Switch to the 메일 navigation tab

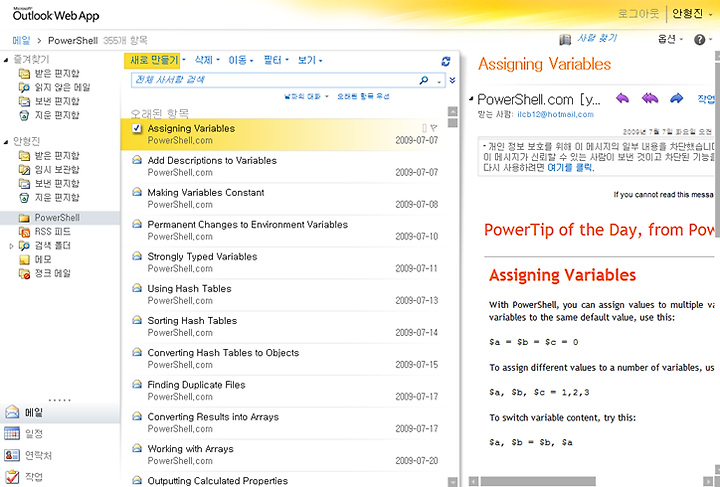(60, 412)
